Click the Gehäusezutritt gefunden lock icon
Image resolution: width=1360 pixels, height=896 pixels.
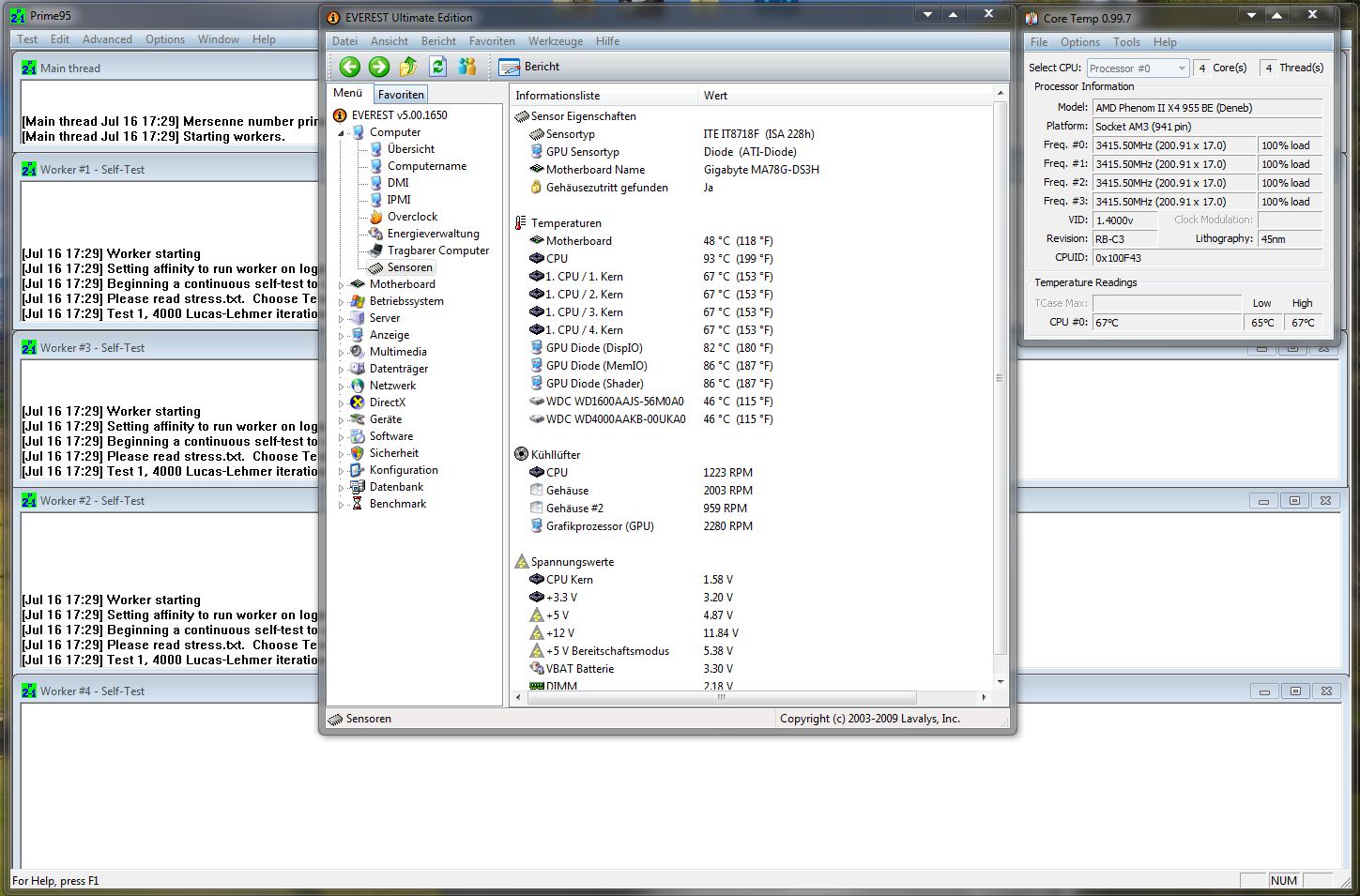[x=536, y=188]
